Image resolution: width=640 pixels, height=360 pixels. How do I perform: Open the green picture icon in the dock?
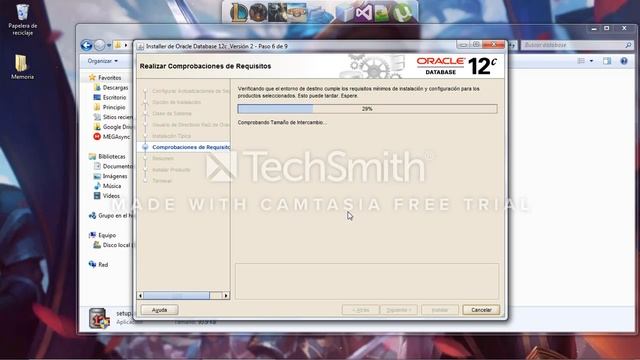(382, 13)
